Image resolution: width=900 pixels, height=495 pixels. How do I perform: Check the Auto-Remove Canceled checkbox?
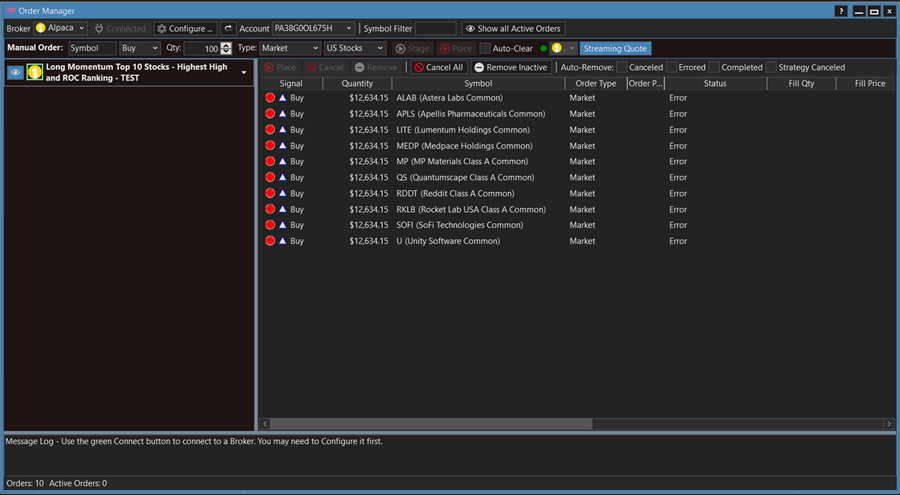click(621, 67)
